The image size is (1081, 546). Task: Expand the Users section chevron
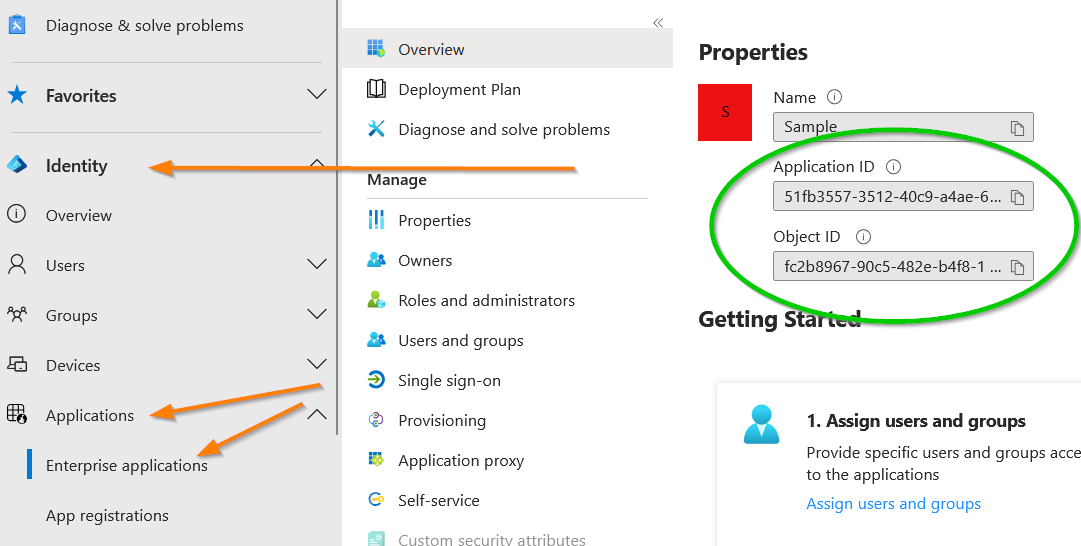[316, 264]
